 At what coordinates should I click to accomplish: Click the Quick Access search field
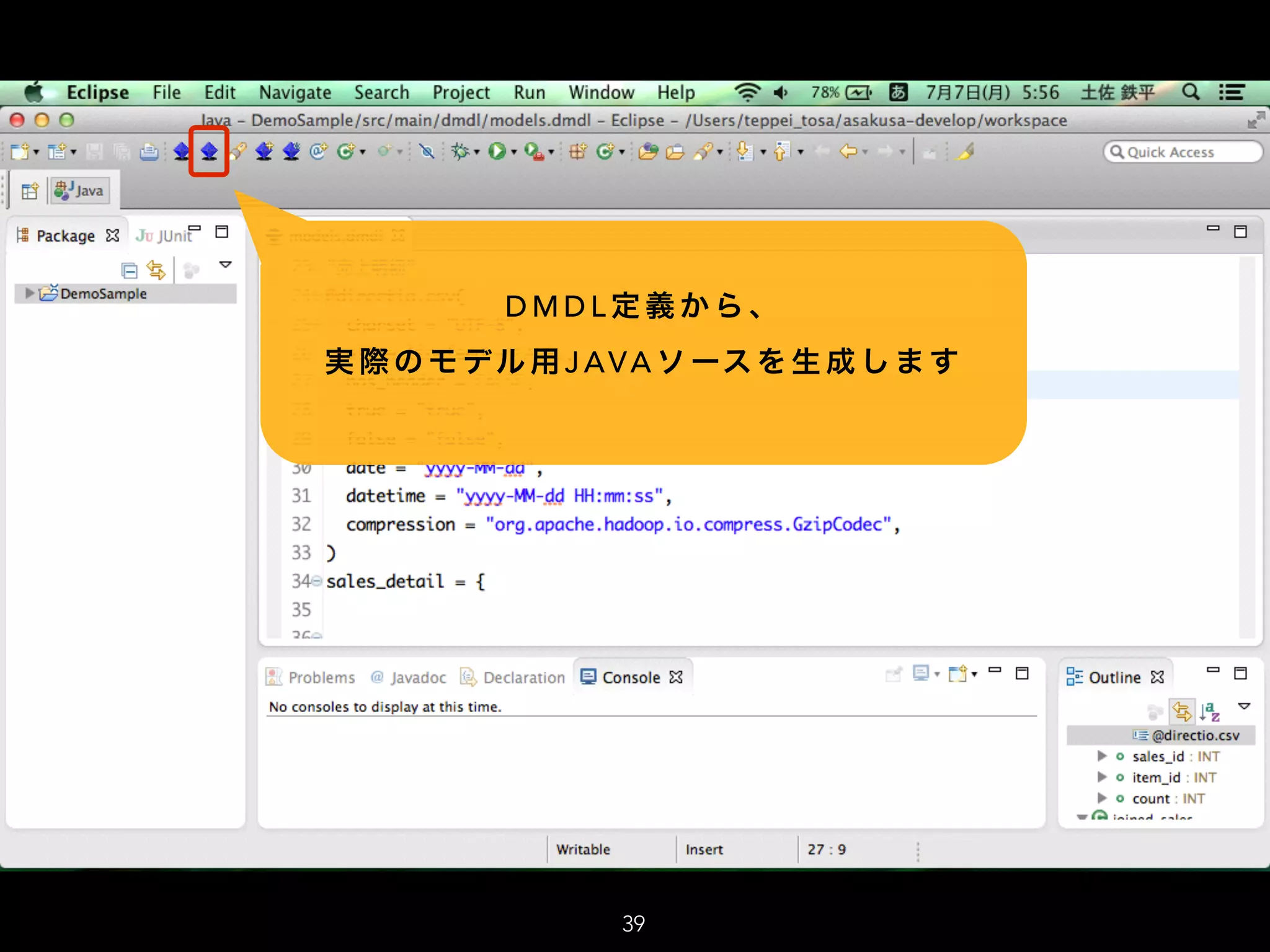1183,152
